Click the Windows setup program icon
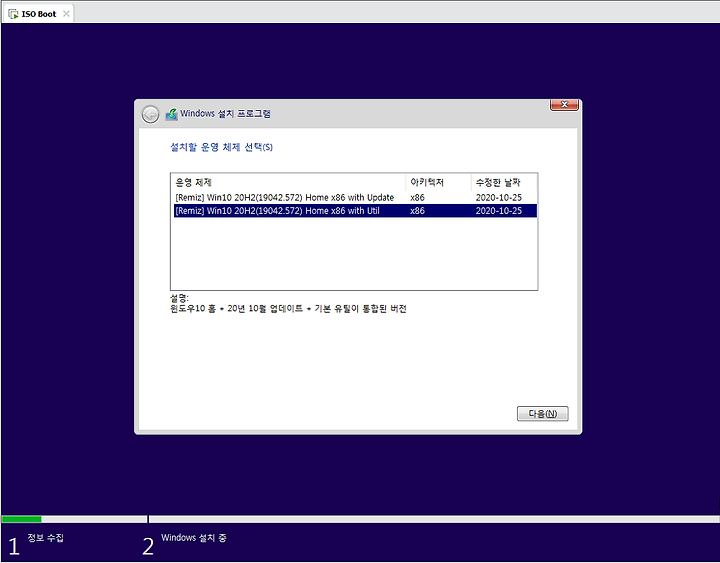 click(x=171, y=114)
